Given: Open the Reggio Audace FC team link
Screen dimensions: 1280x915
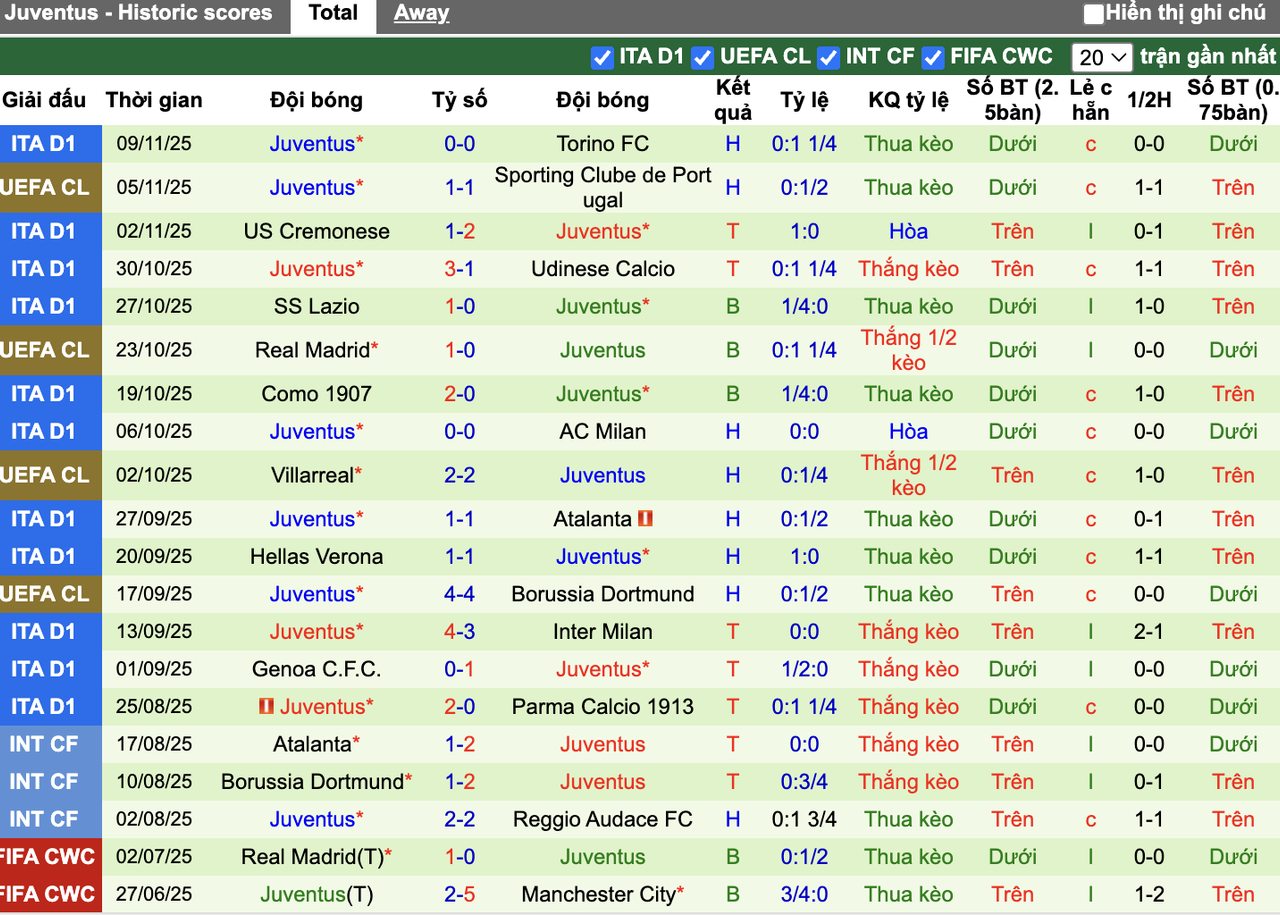Looking at the screenshot, I should 603,820.
